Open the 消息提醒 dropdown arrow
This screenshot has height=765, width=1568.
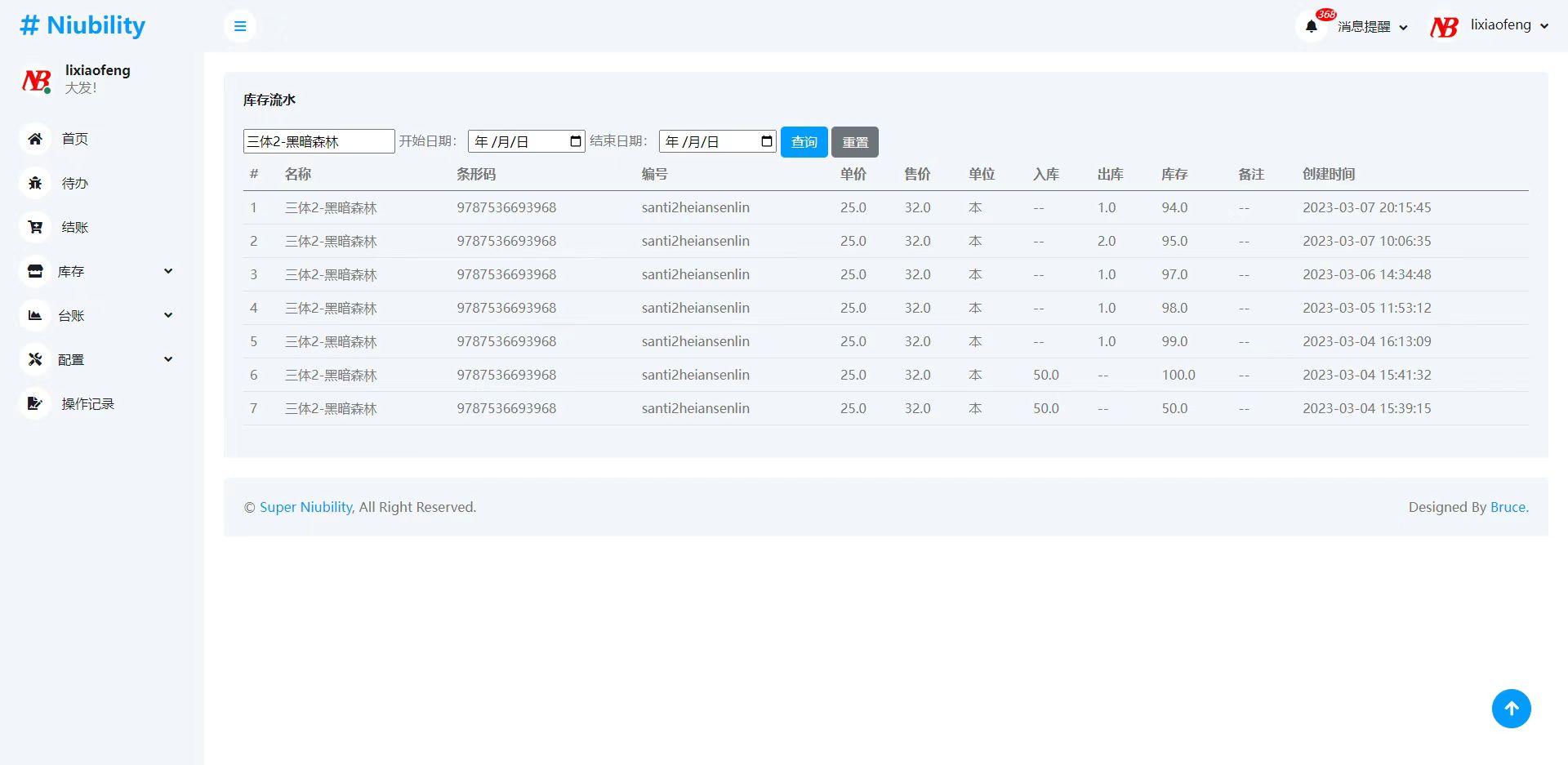pyautogui.click(x=1403, y=27)
